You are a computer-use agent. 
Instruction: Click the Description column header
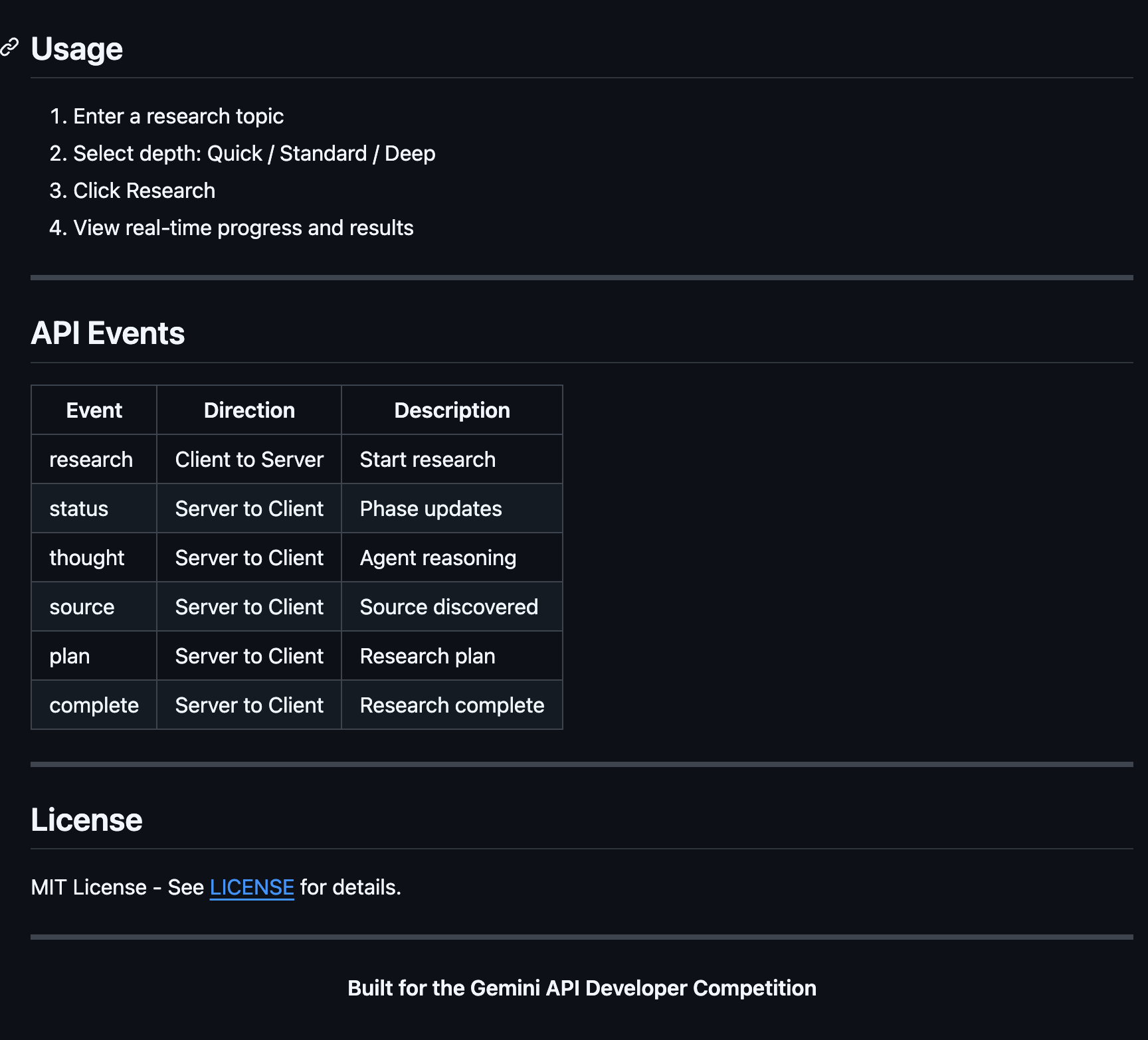tap(452, 410)
